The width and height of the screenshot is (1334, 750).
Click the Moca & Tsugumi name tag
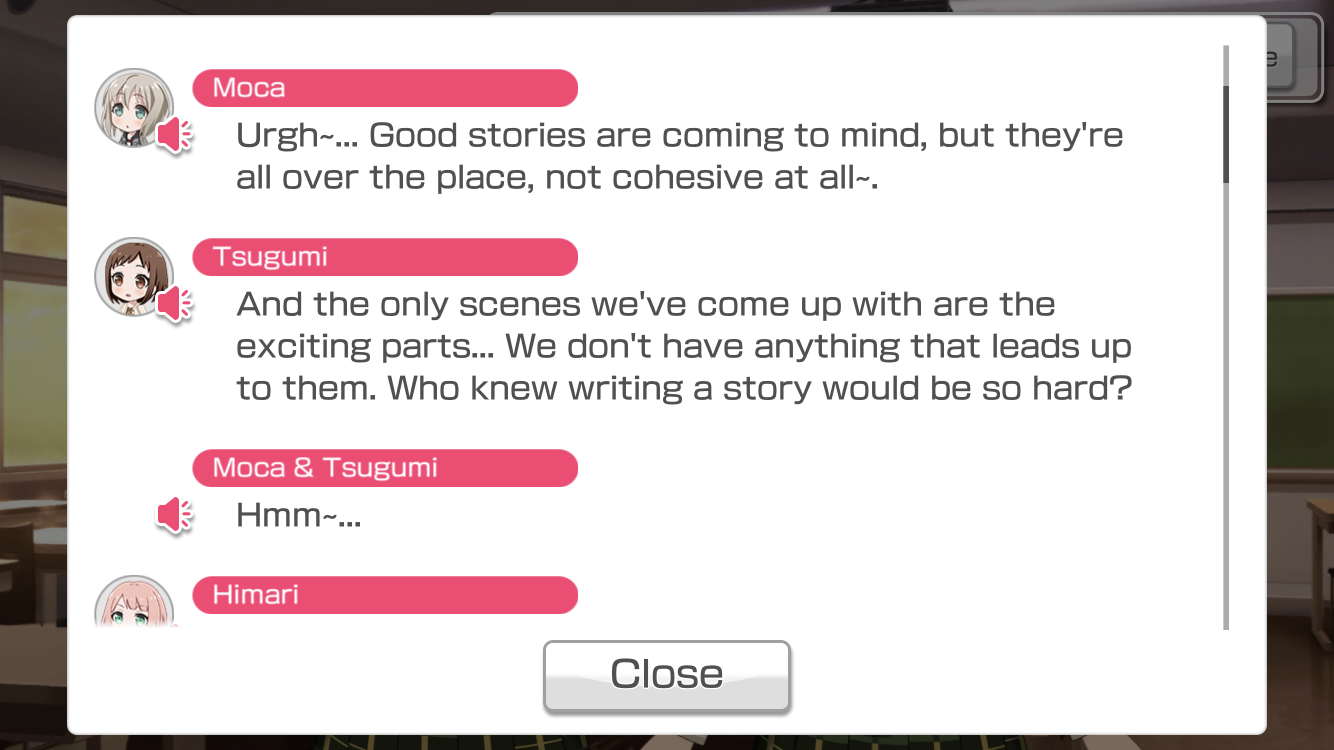point(385,468)
